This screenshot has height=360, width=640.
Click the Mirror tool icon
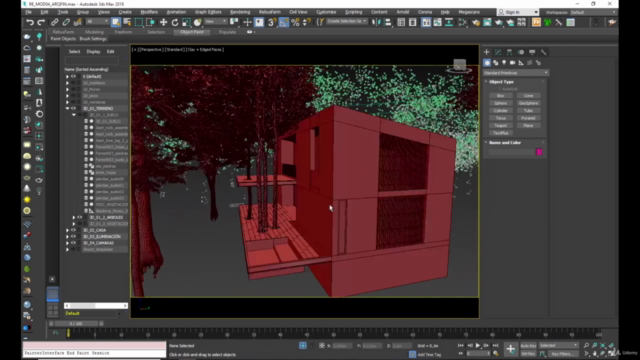tap(376, 22)
